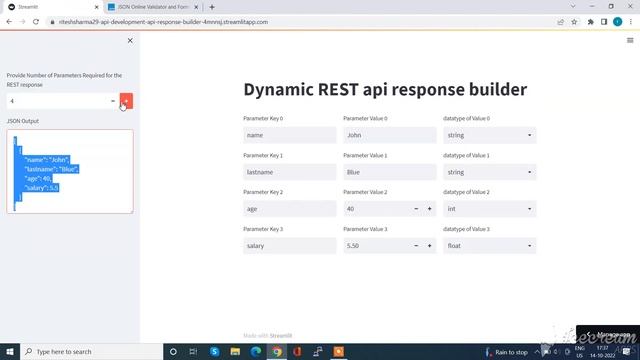Viewport: 640px width, 360px height.
Task: Reload the current page
Action: pyautogui.click(x=36, y=22)
